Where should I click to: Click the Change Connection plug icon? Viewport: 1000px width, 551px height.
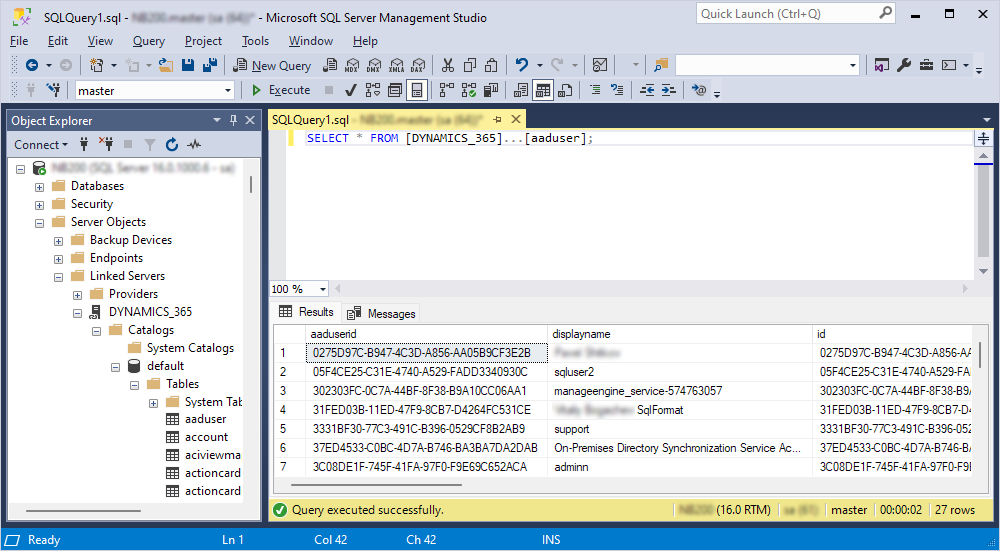[x=54, y=91]
